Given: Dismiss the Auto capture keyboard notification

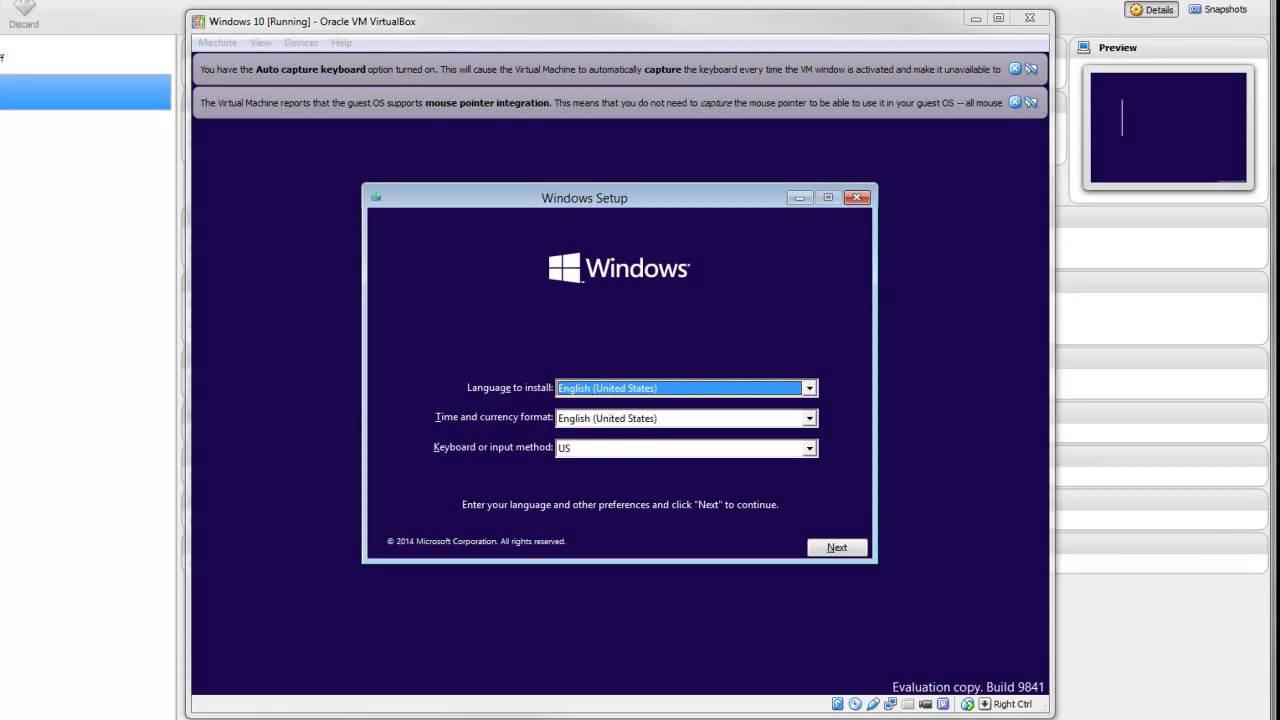Looking at the screenshot, I should coord(1015,69).
